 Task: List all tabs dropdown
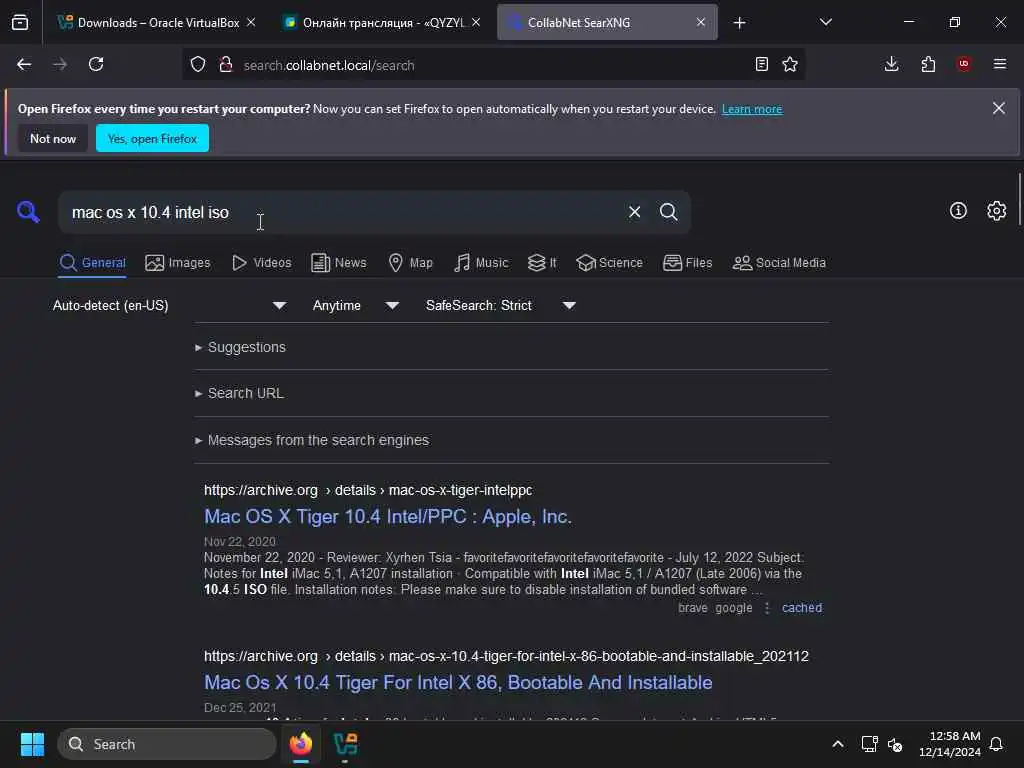[825, 22]
